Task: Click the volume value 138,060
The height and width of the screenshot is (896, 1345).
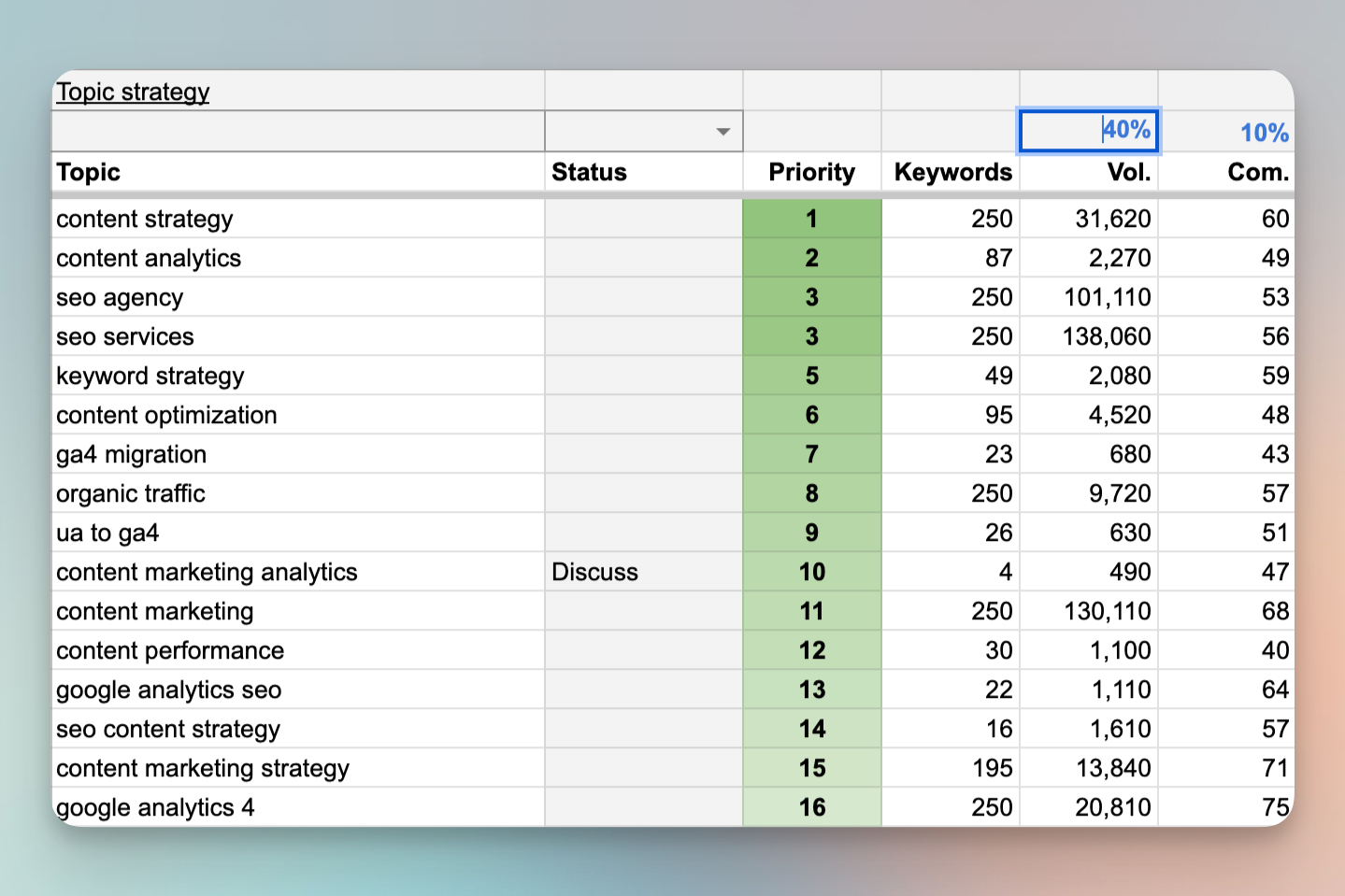Action: tap(1107, 336)
